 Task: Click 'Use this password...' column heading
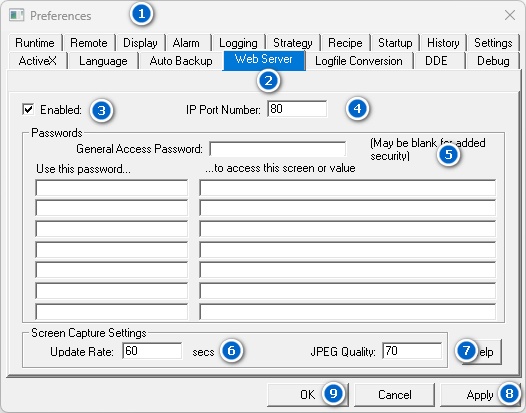83,169
